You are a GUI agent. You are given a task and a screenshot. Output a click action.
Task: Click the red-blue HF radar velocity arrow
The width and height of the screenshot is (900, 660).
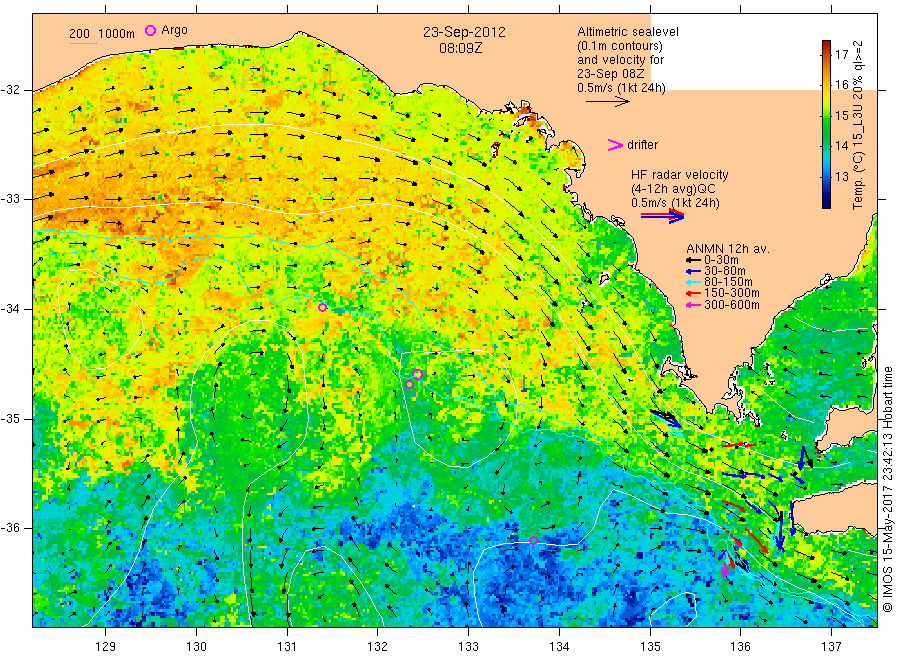[x=662, y=216]
